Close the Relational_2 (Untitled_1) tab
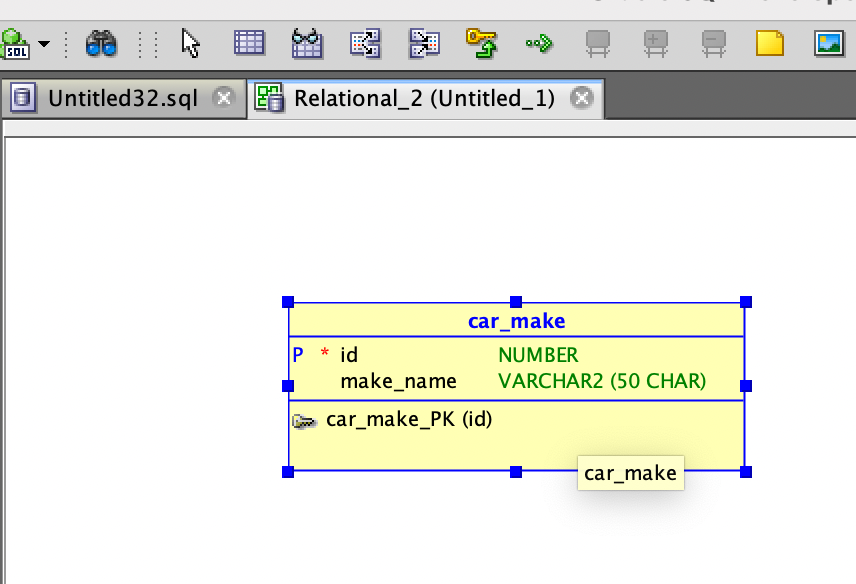Viewport: 856px width, 584px height. [x=581, y=98]
